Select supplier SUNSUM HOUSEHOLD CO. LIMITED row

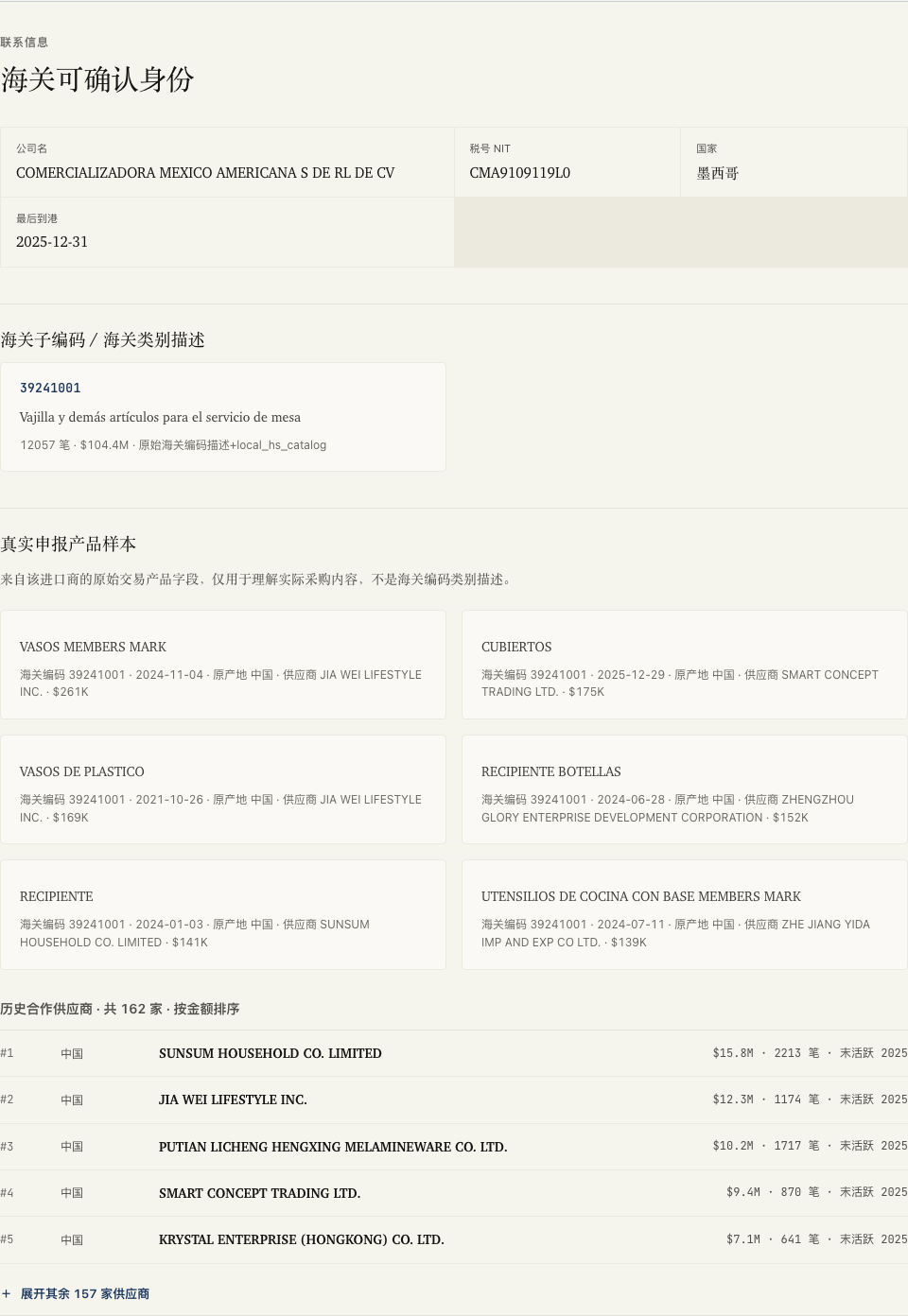(x=454, y=1053)
